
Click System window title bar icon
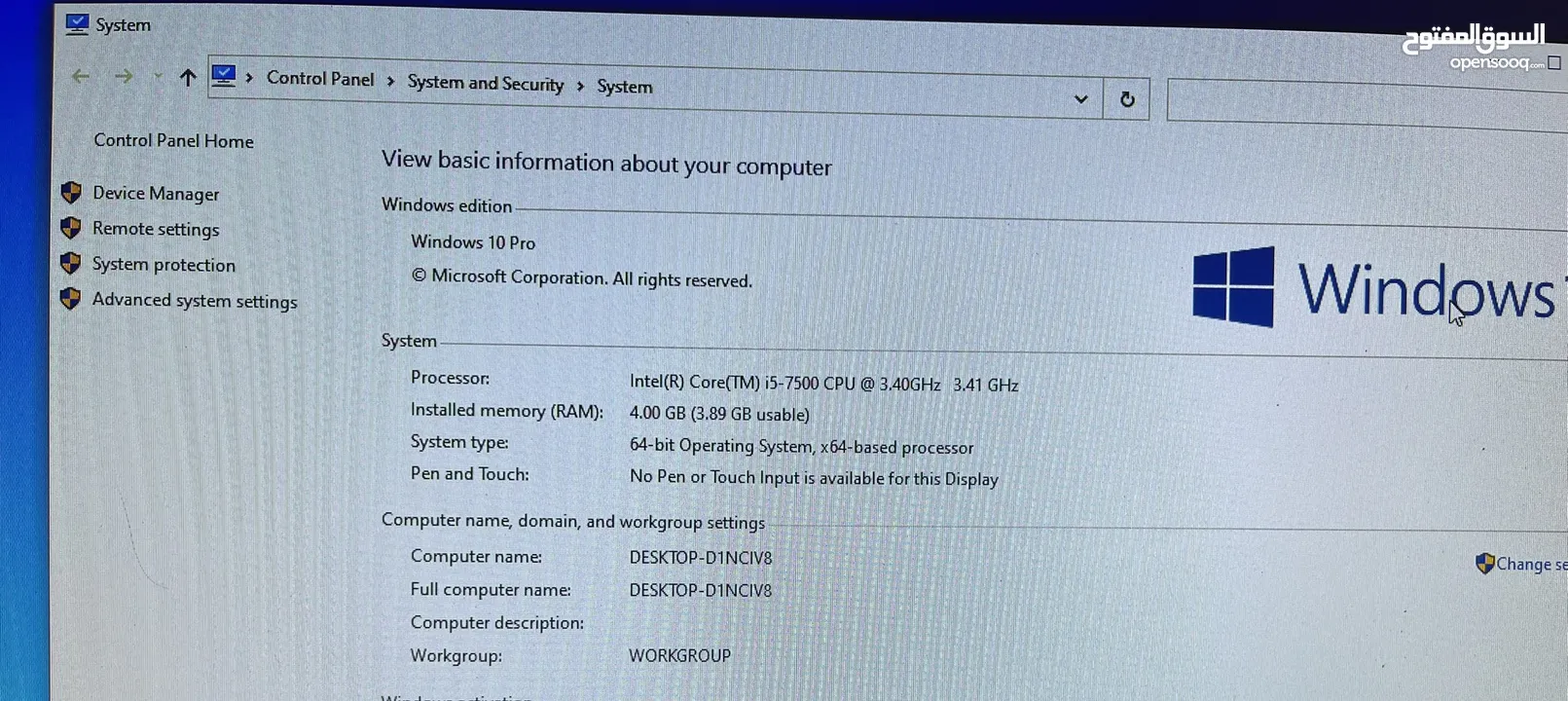pos(77,23)
